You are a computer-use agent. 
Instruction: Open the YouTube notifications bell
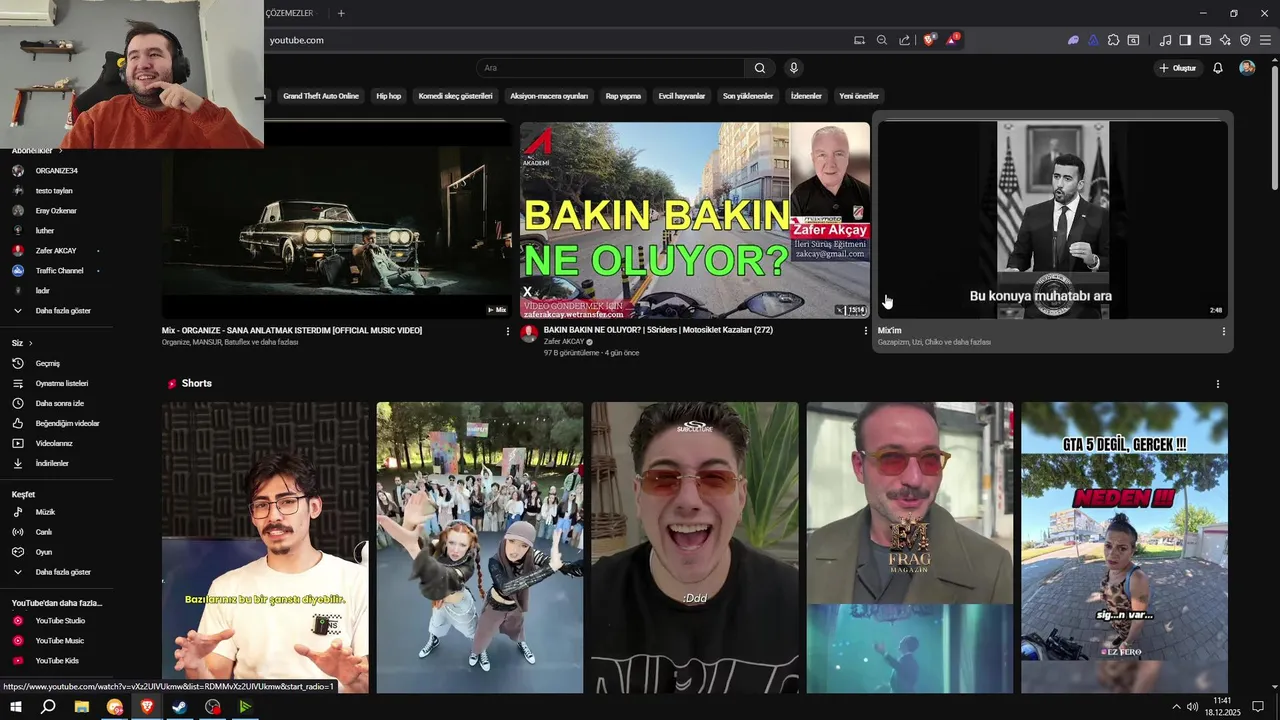click(x=1218, y=68)
